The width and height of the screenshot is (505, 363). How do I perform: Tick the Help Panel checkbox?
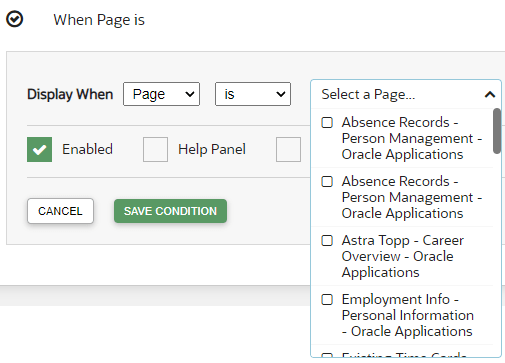[155, 149]
